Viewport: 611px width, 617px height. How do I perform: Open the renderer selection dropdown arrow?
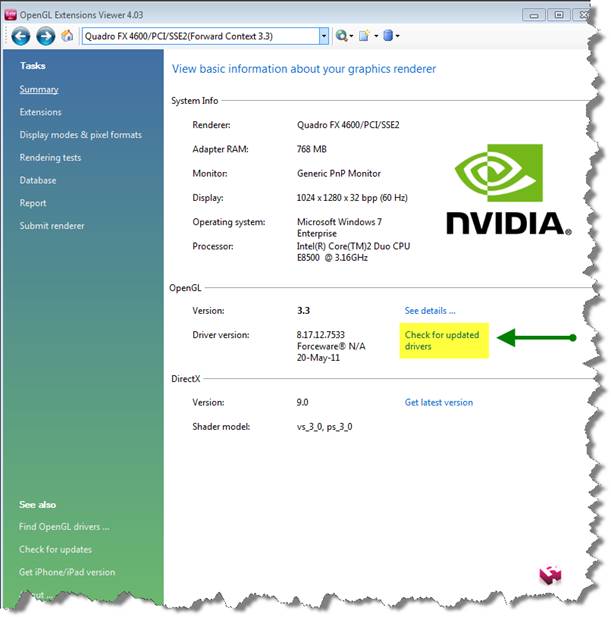point(323,36)
